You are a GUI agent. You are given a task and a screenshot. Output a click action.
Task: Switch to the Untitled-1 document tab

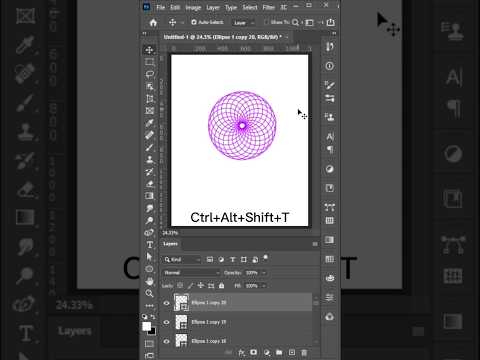click(x=223, y=37)
